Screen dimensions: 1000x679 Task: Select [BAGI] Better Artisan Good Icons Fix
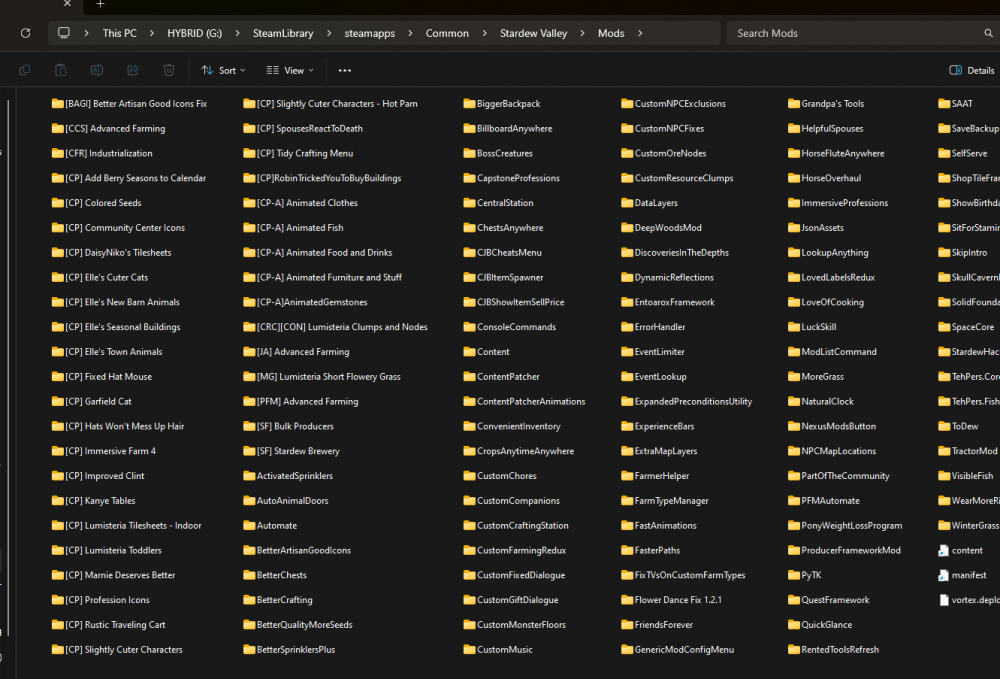point(129,103)
